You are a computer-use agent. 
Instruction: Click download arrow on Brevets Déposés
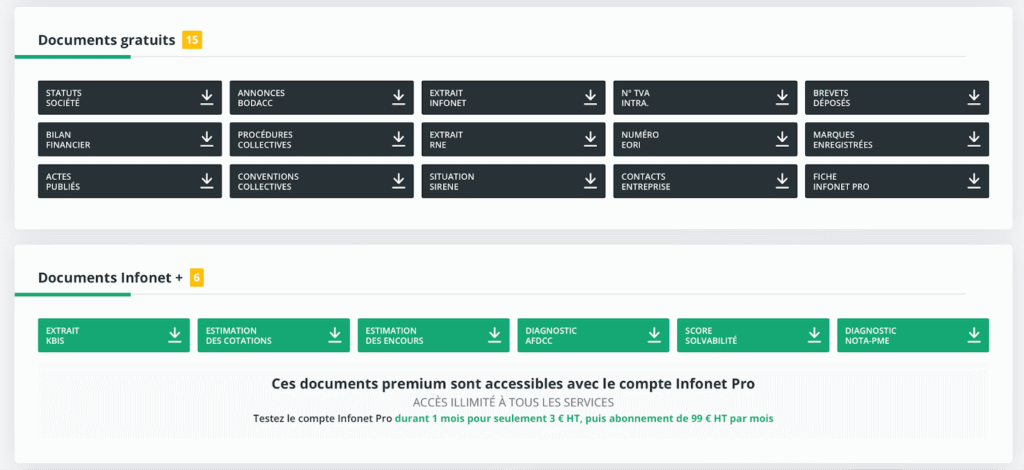coord(973,97)
